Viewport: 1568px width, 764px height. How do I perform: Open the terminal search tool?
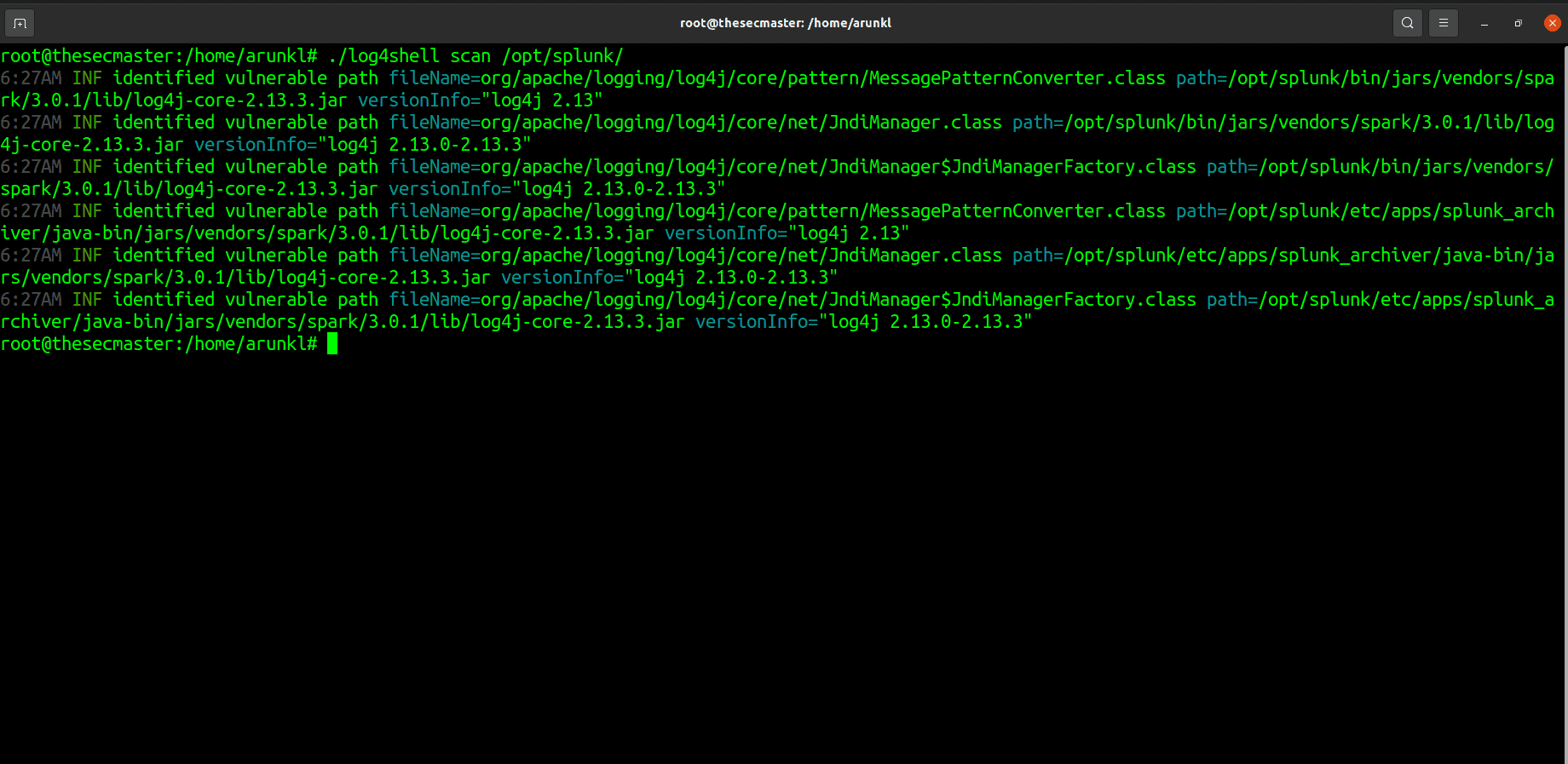1407,23
